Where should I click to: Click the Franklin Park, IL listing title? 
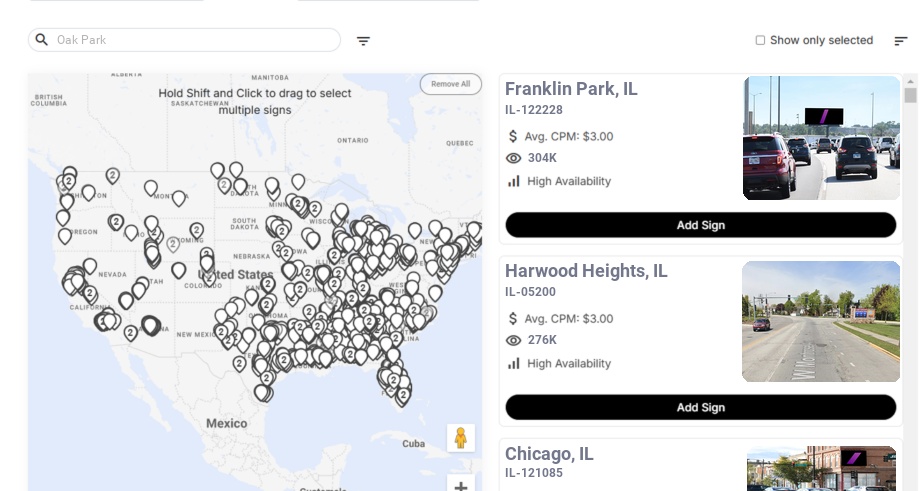point(571,89)
